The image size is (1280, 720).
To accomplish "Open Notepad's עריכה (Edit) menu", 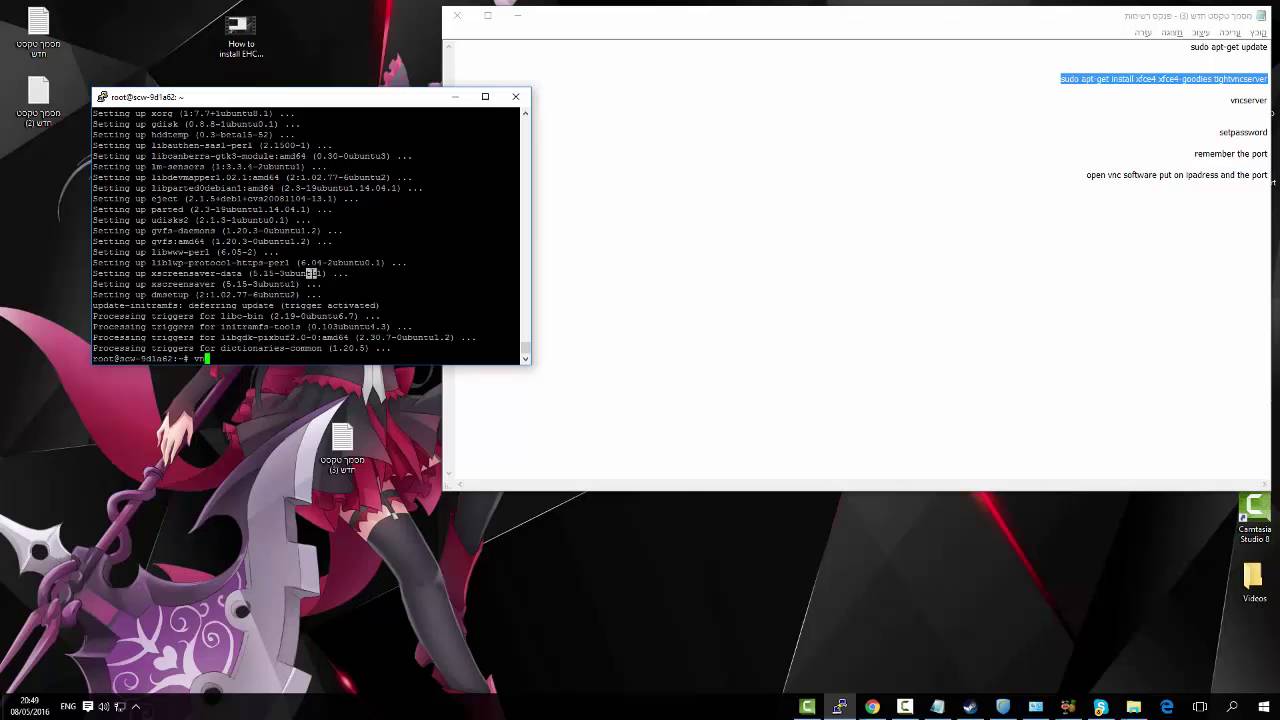I will click(x=1230, y=33).
